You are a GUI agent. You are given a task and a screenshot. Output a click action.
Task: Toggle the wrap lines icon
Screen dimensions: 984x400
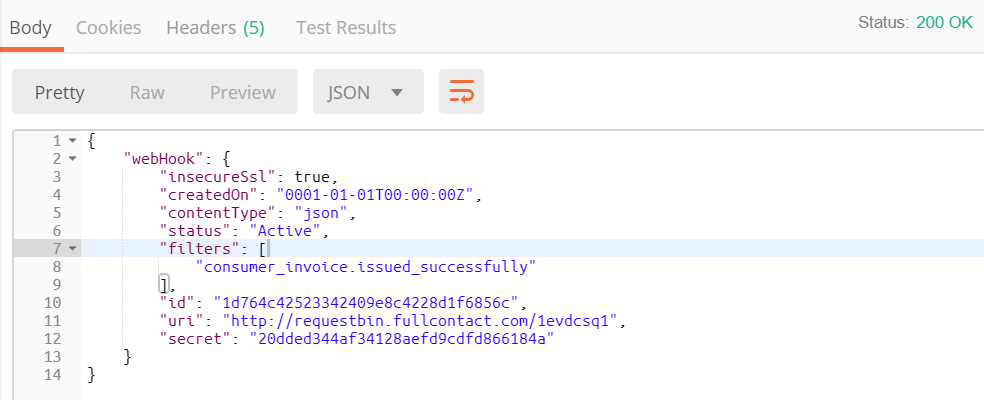coord(461,93)
